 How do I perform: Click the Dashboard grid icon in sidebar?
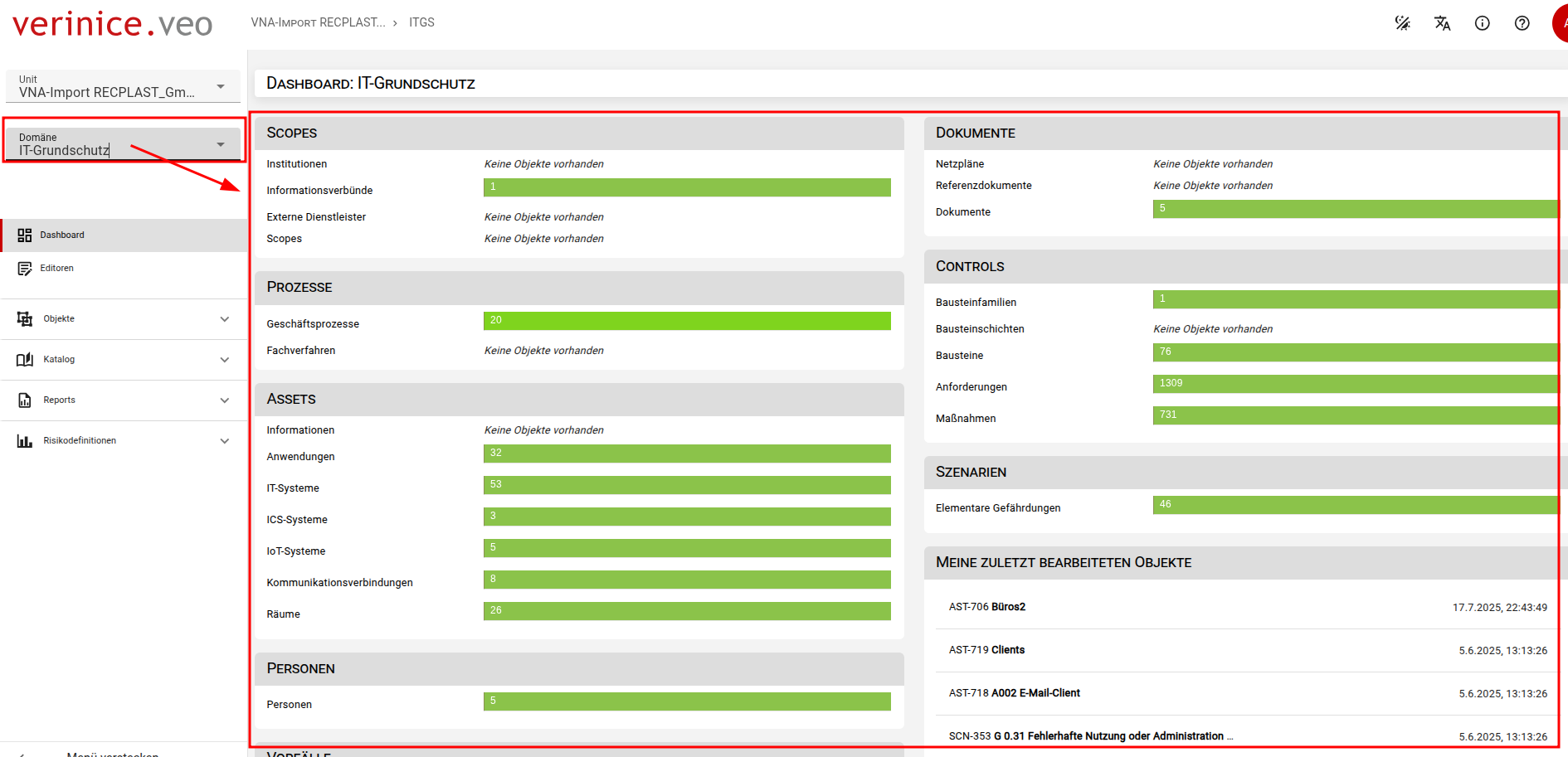[25, 235]
